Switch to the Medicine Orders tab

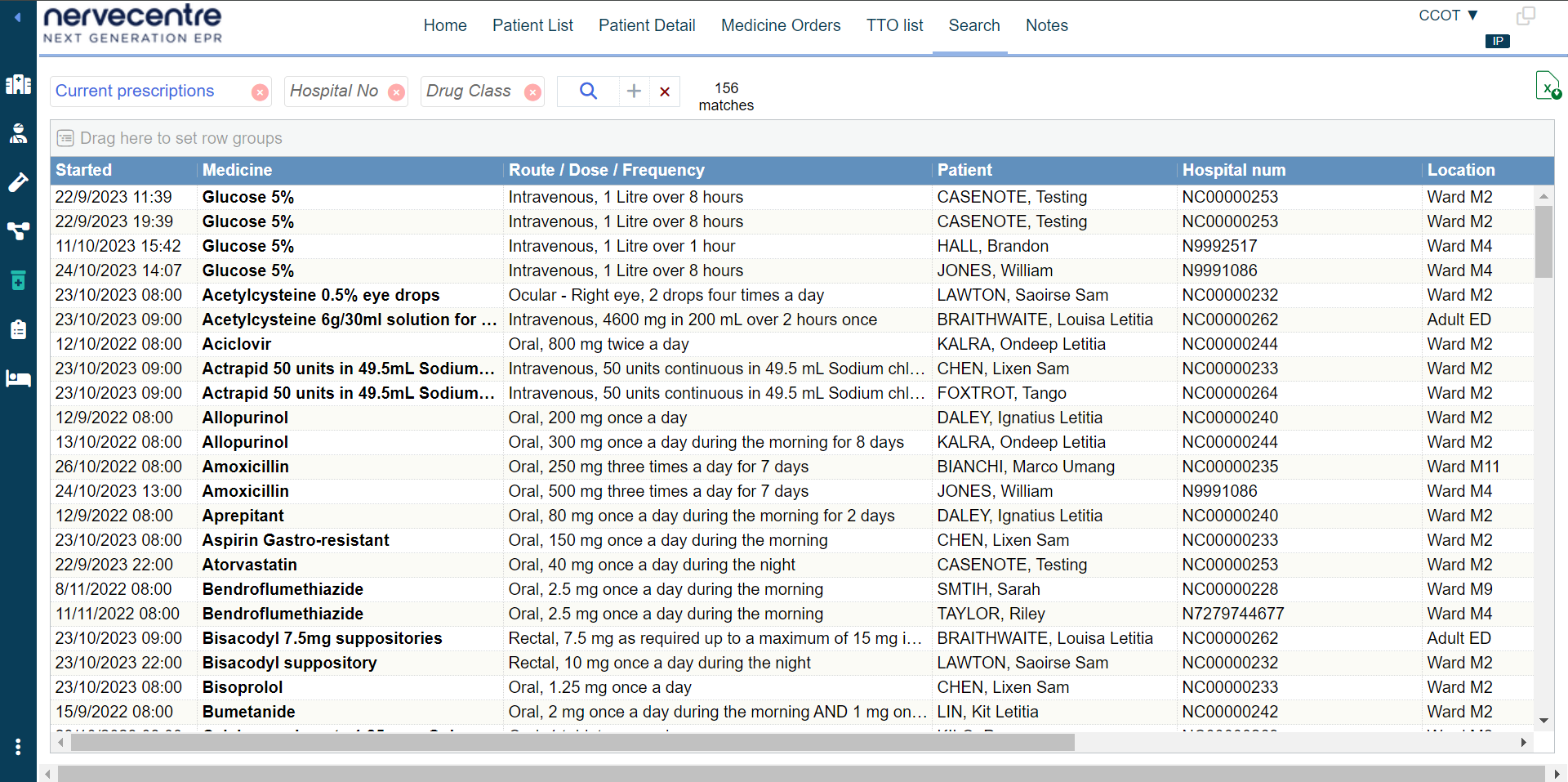780,25
